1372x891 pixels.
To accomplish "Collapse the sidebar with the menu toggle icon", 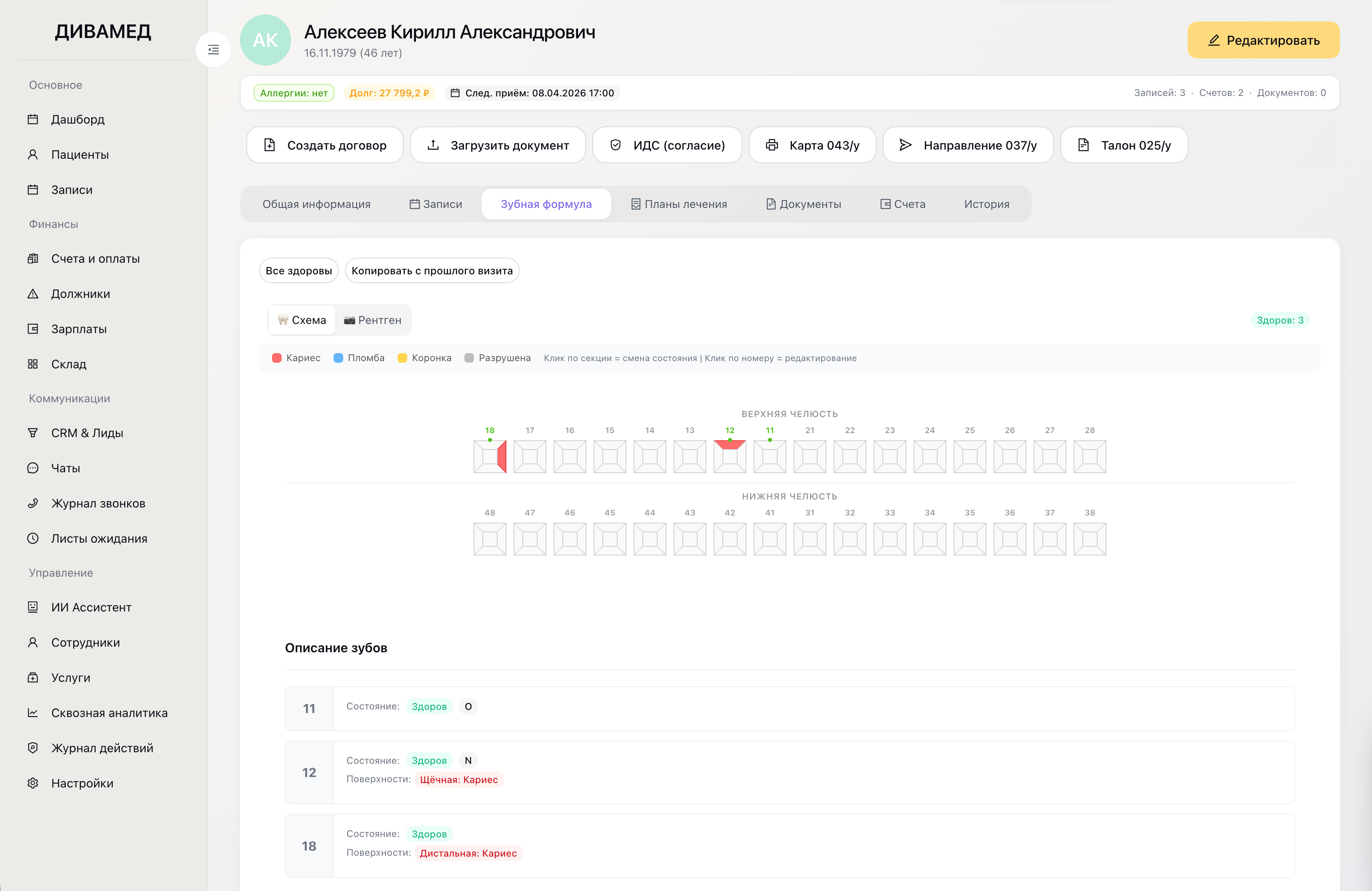I will click(x=213, y=50).
